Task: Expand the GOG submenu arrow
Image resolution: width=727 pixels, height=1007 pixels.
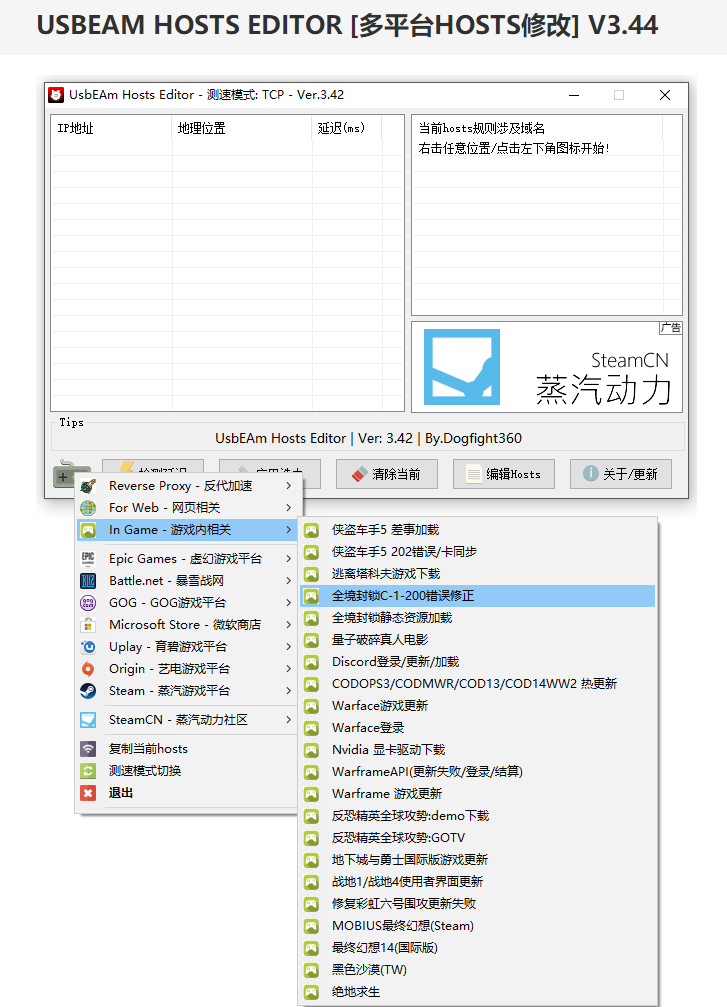Action: [x=288, y=602]
